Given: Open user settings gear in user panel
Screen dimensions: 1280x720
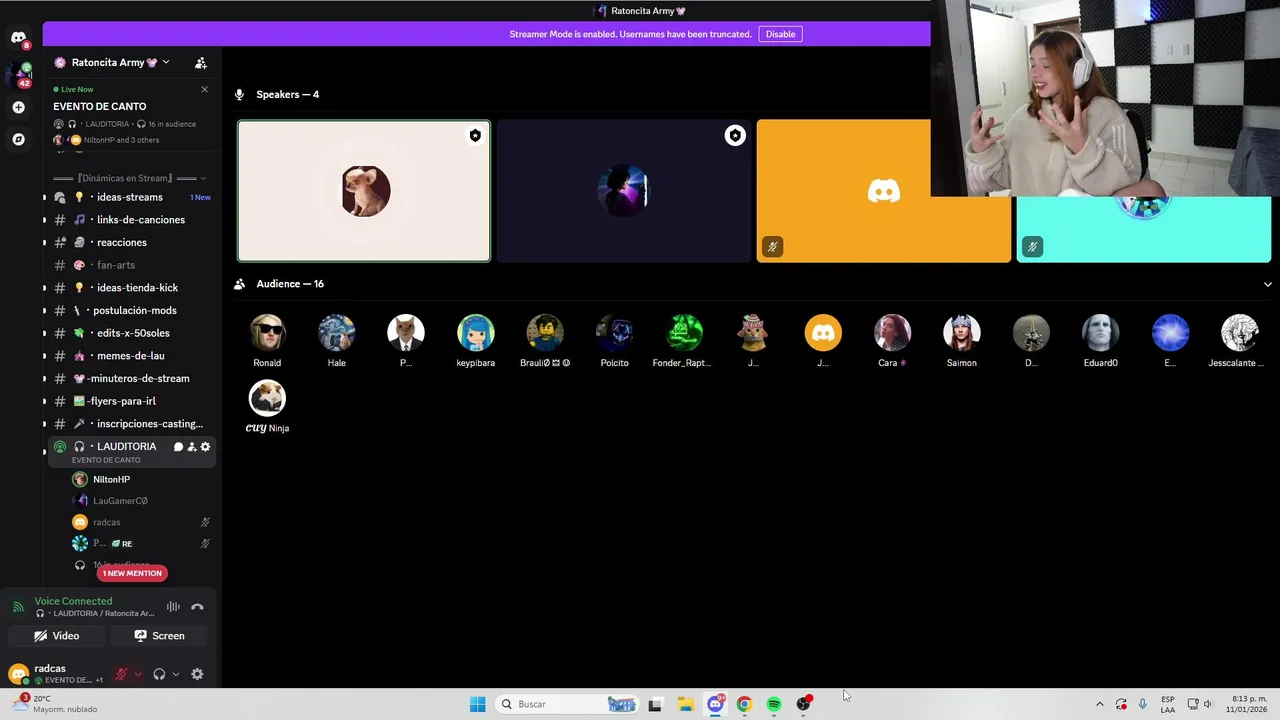Looking at the screenshot, I should click(x=197, y=674).
